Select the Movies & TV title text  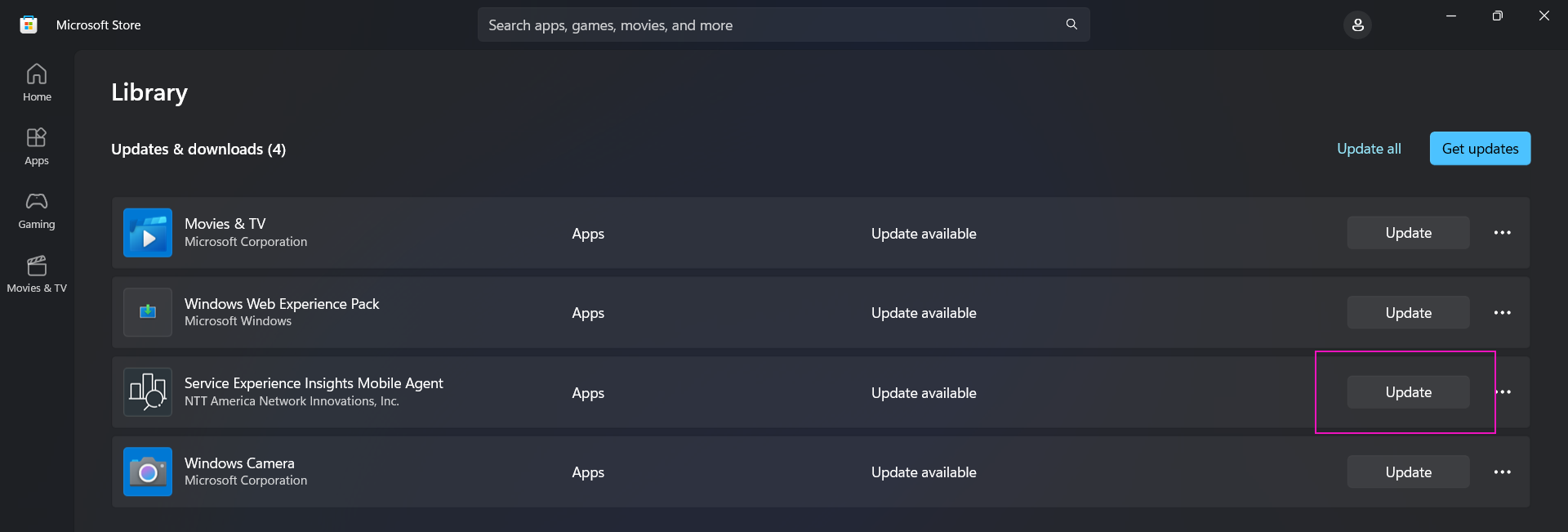point(225,223)
